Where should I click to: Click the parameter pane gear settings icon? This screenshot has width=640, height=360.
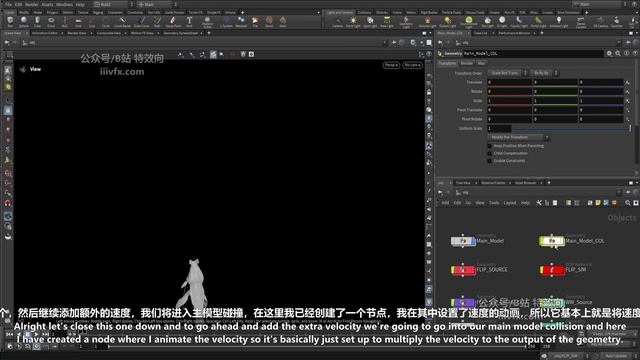609,53
